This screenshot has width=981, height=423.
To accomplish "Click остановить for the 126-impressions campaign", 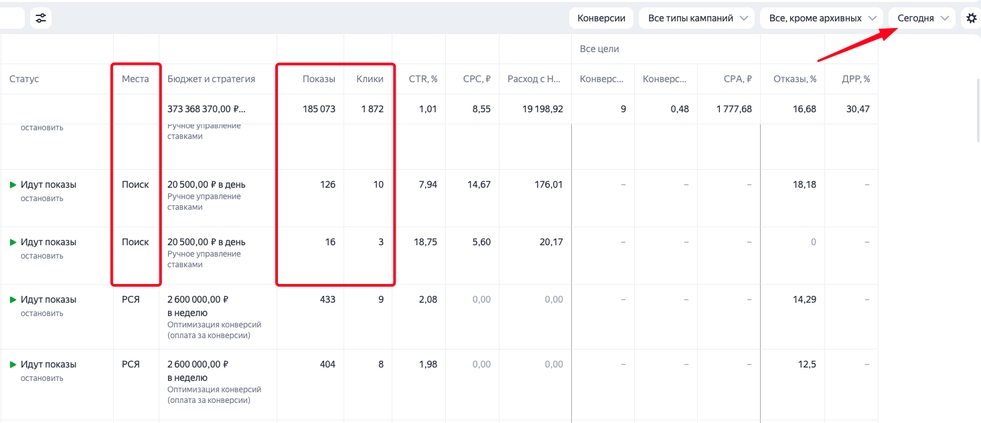I will tap(42, 198).
